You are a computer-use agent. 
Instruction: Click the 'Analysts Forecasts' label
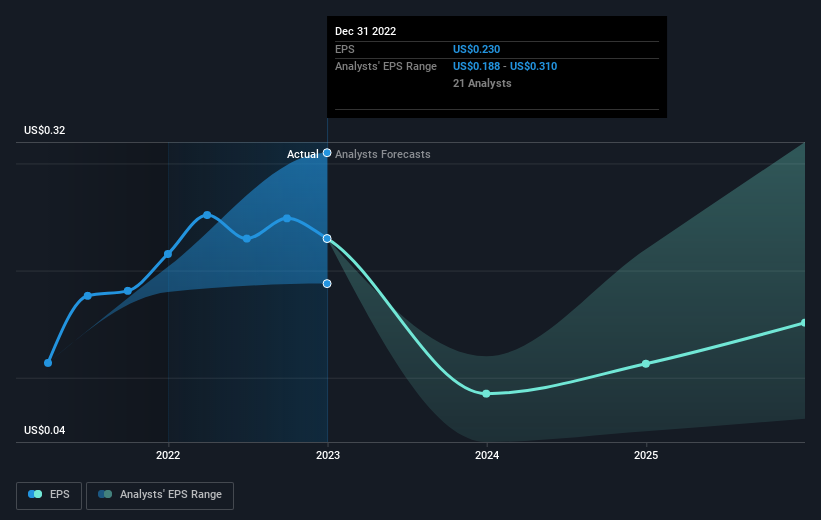pos(383,154)
